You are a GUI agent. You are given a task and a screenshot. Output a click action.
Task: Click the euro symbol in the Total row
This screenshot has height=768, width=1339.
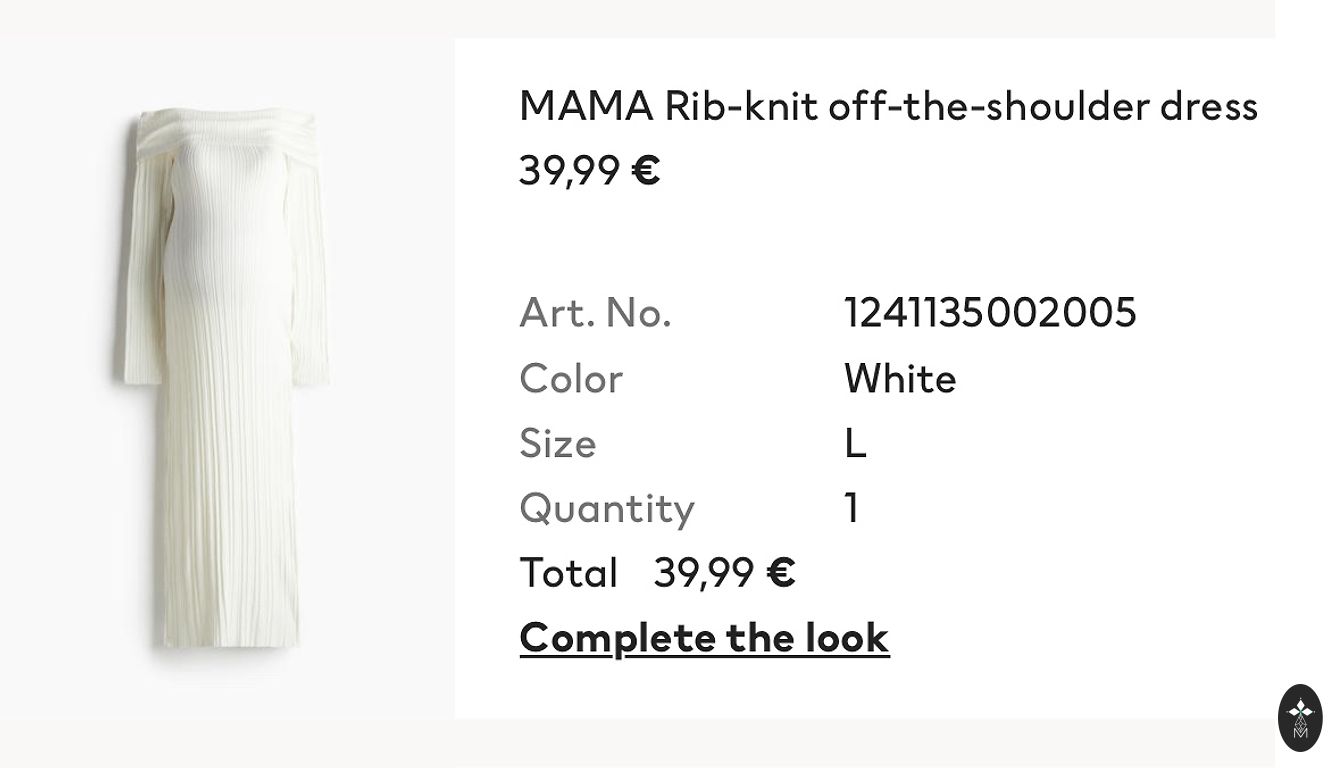tap(780, 573)
